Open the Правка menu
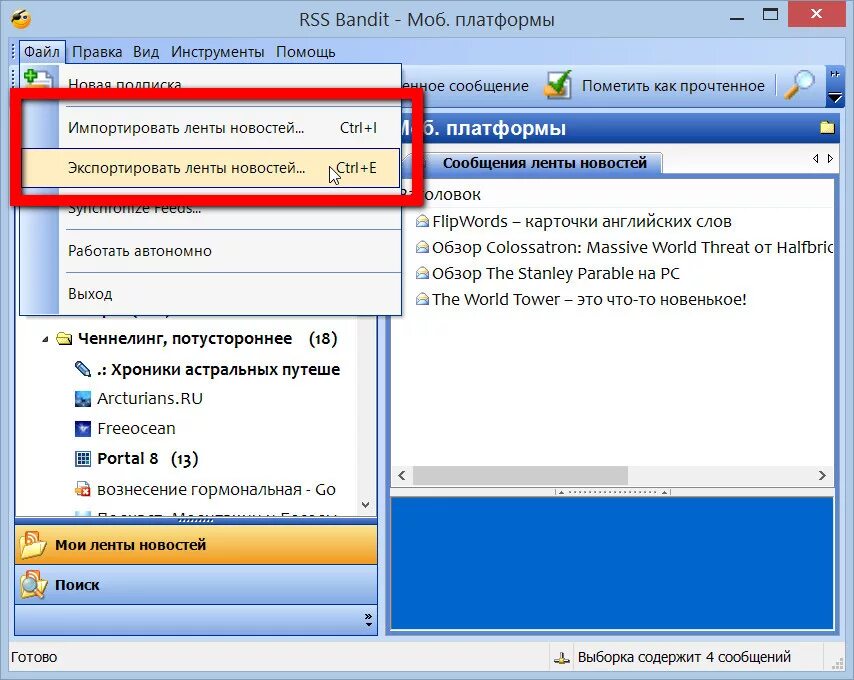 [97, 52]
